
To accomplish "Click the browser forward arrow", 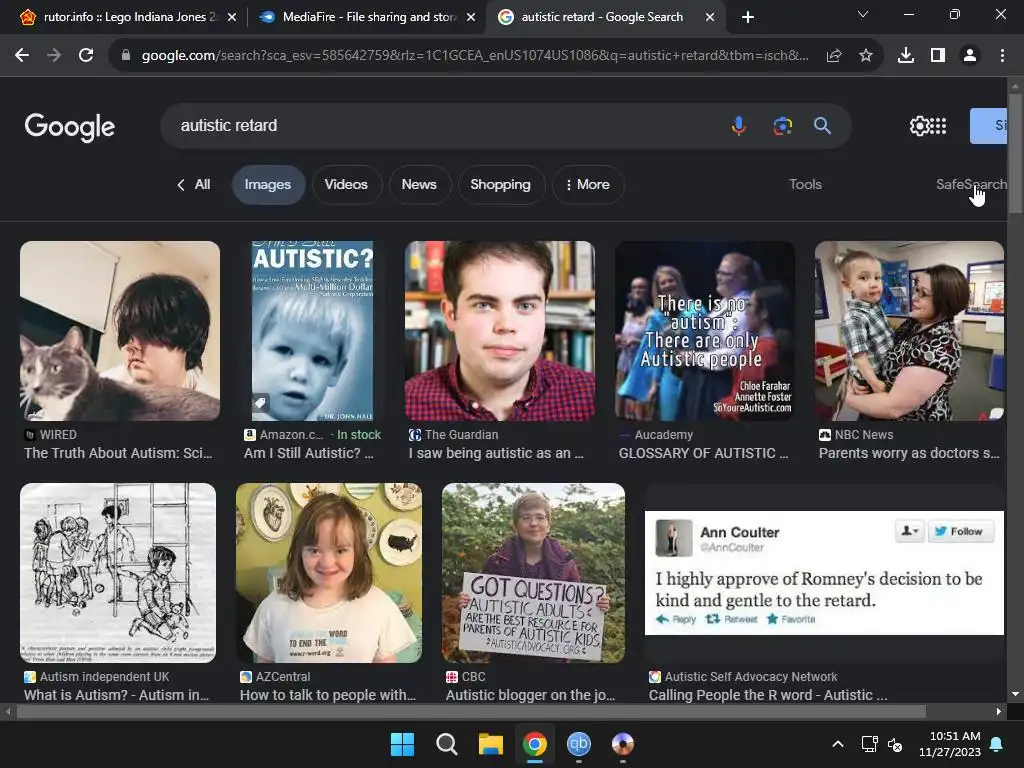I will pos(54,56).
